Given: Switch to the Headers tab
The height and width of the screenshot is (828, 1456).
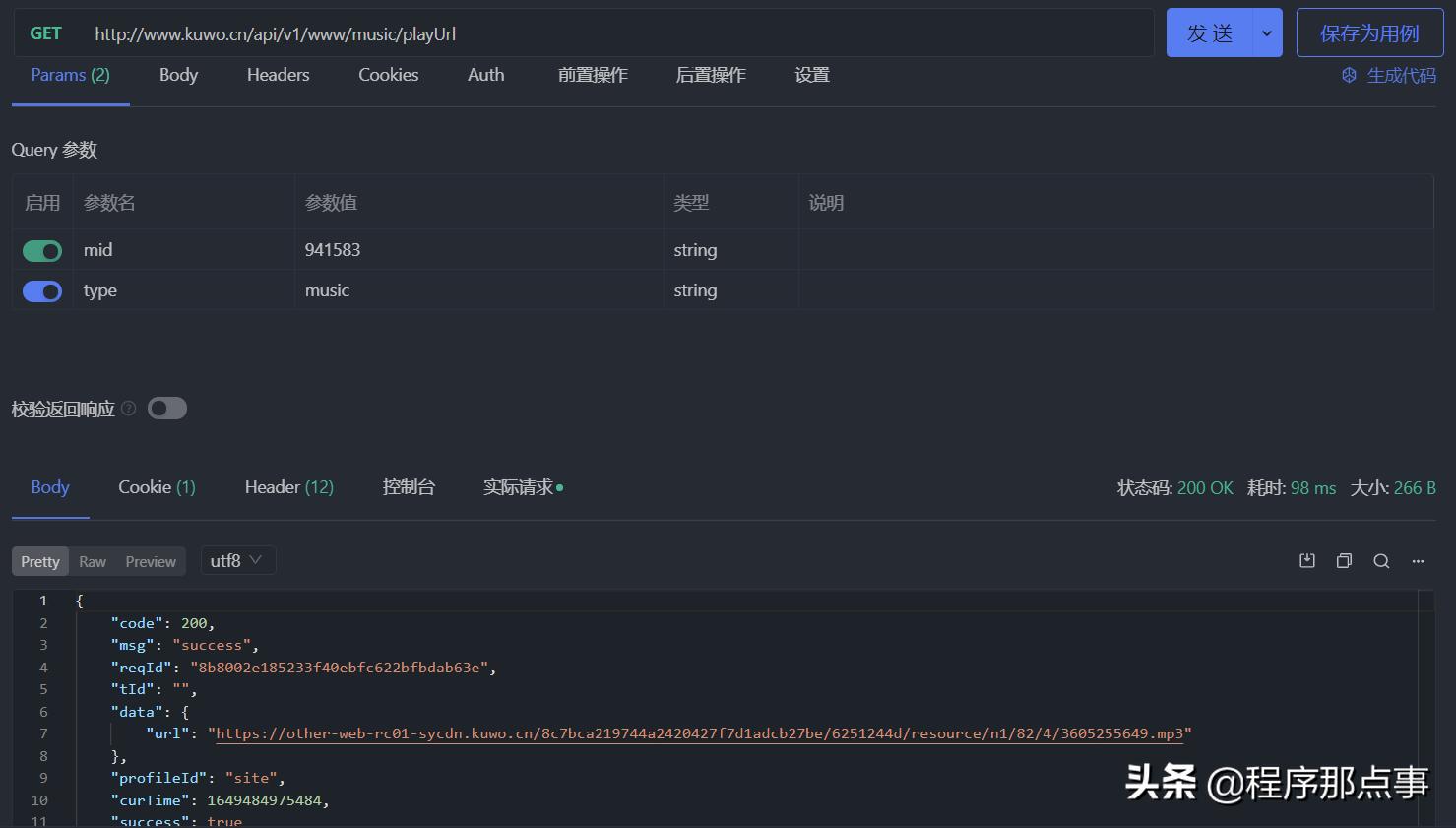Looking at the screenshot, I should pyautogui.click(x=278, y=75).
